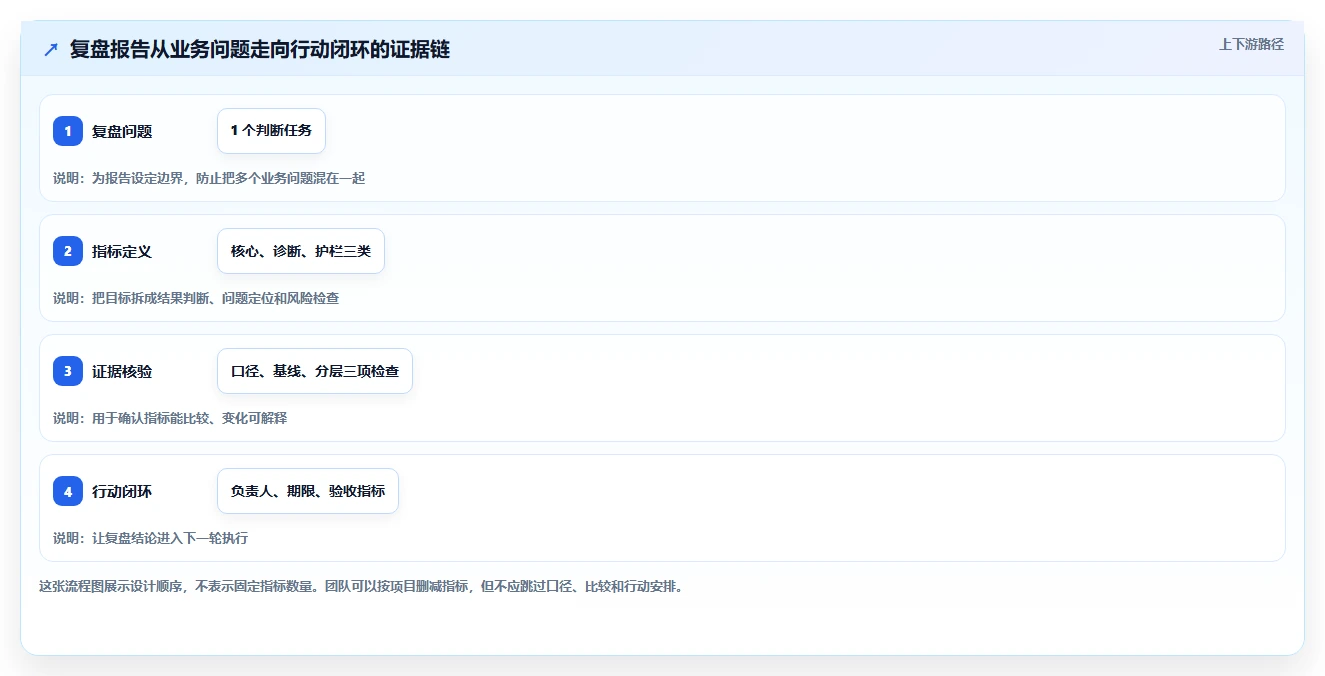Click the 复盘问题 step title
Image resolution: width=1325 pixels, height=676 pixels.
pyautogui.click(x=122, y=131)
